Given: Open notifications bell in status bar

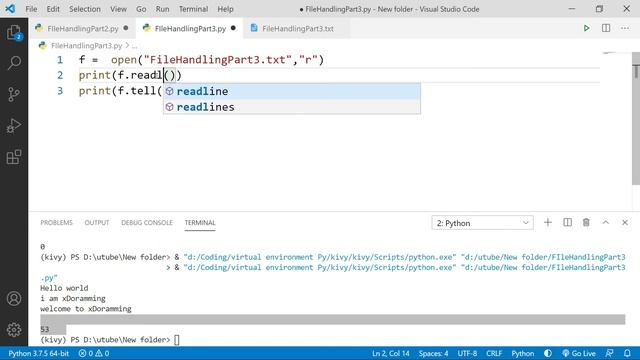Looking at the screenshot, I should 627,353.
